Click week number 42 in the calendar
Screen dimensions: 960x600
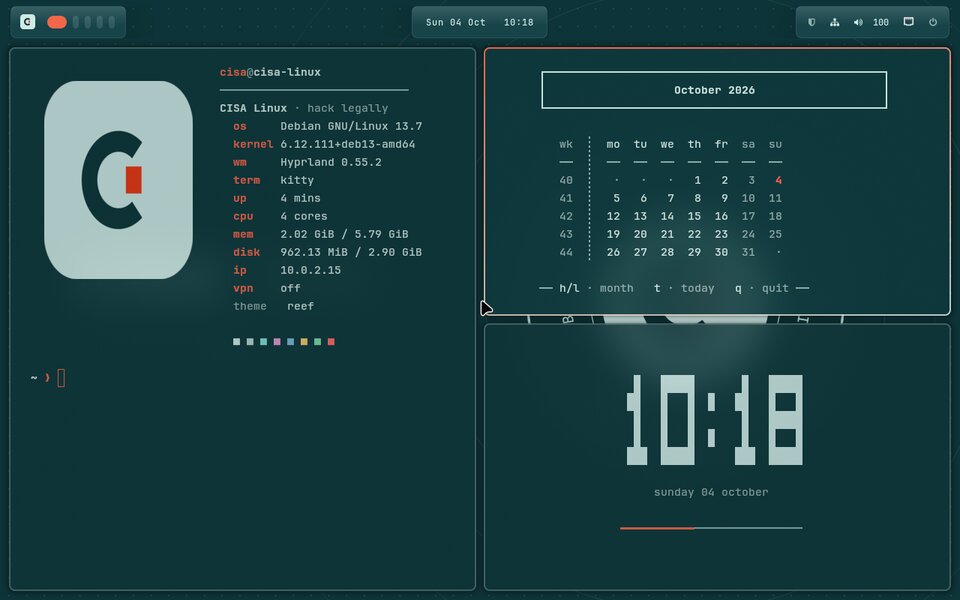pos(566,216)
